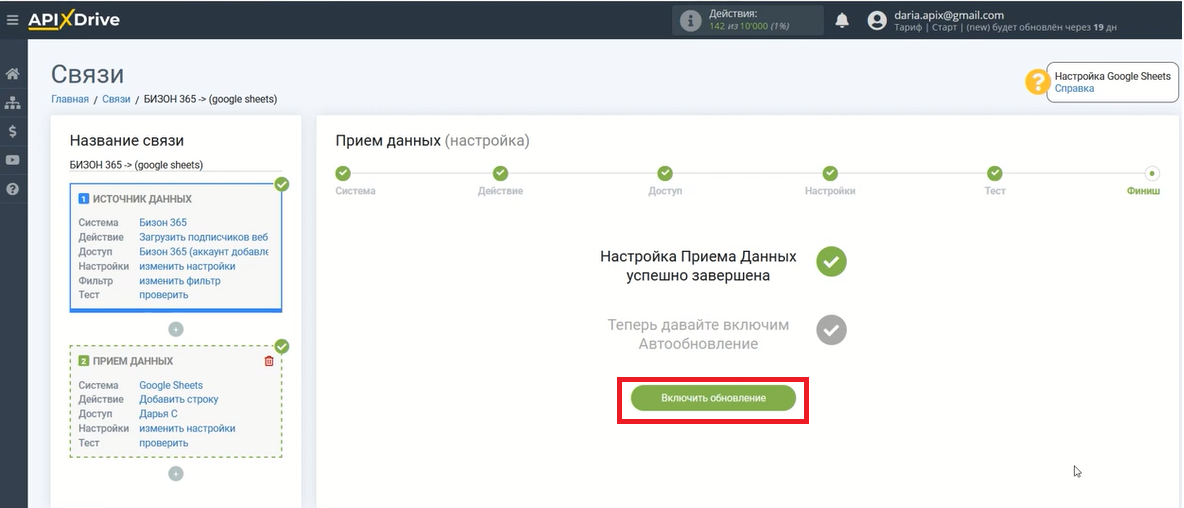Go to Настройки step in progress bar
The image size is (1184, 508).
[830, 174]
